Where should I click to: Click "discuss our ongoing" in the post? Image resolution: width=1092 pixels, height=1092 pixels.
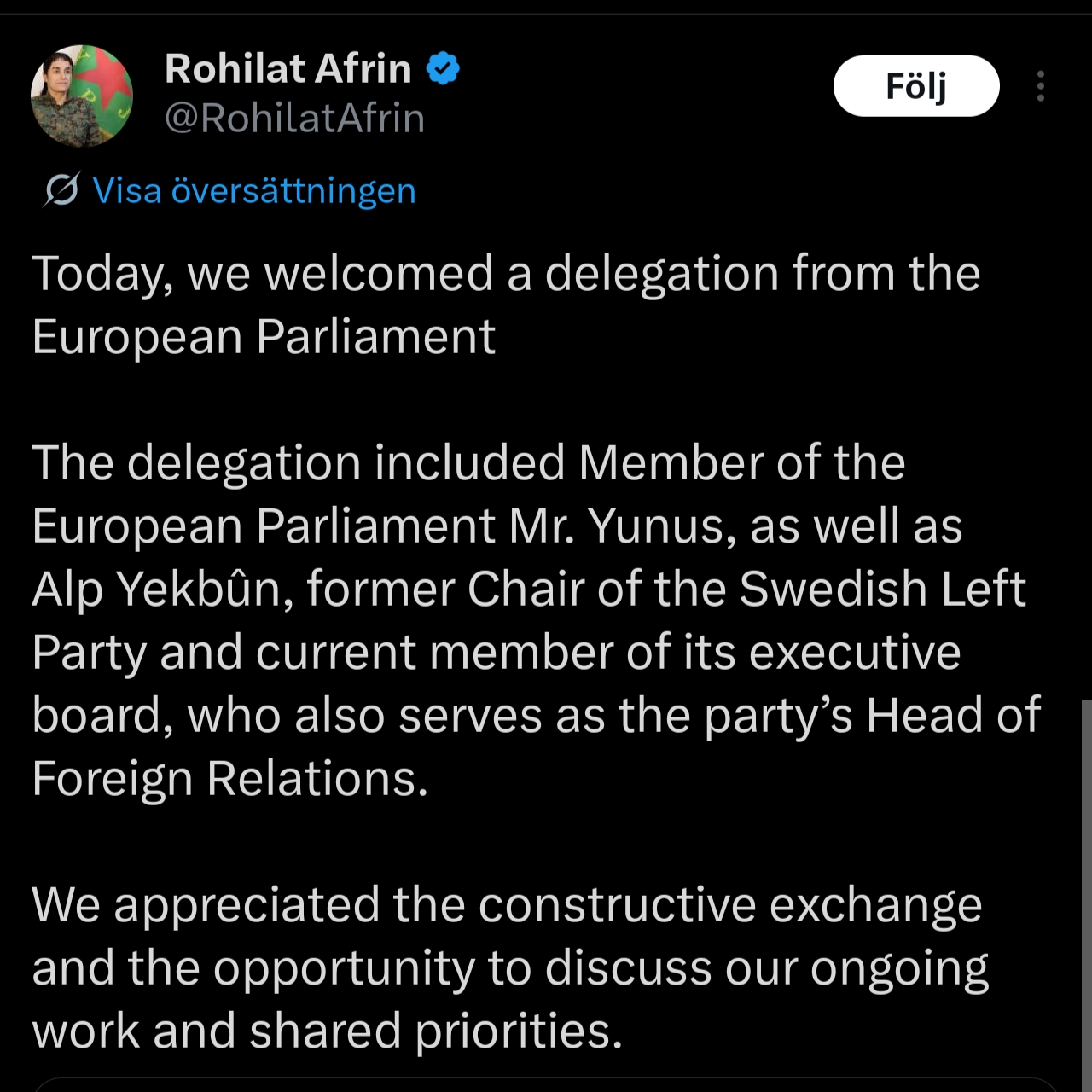click(x=766, y=967)
